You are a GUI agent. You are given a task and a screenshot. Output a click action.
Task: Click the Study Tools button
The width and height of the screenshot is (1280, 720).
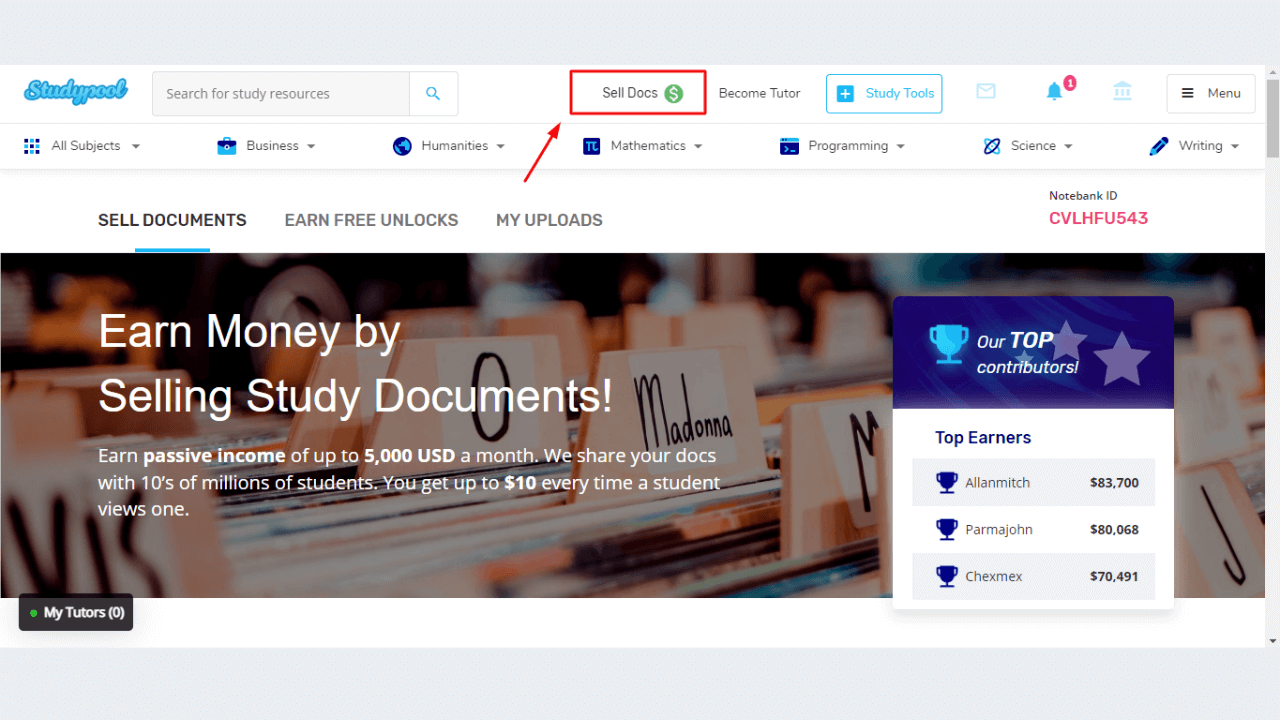884,93
